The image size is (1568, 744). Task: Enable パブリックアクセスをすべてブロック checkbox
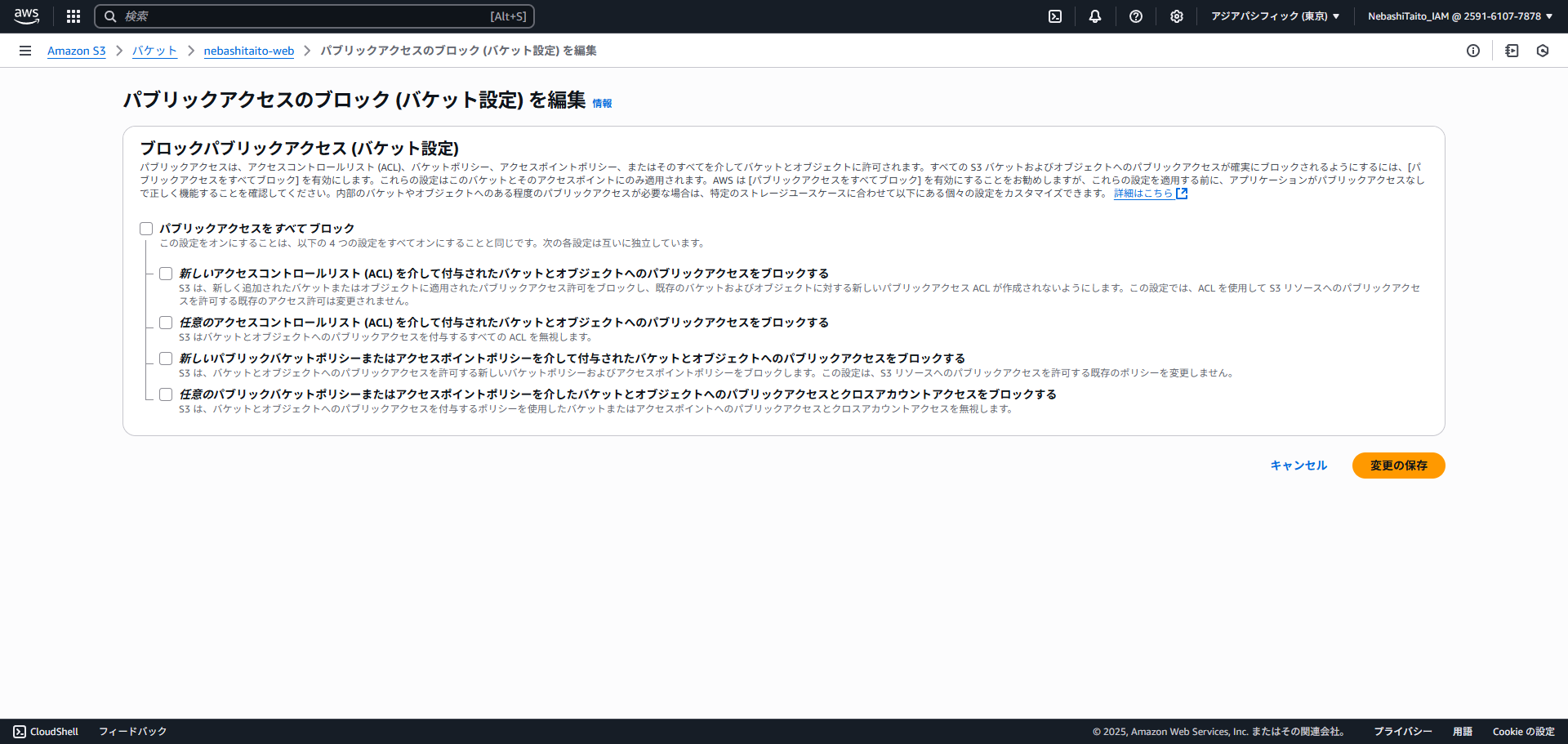coord(146,229)
